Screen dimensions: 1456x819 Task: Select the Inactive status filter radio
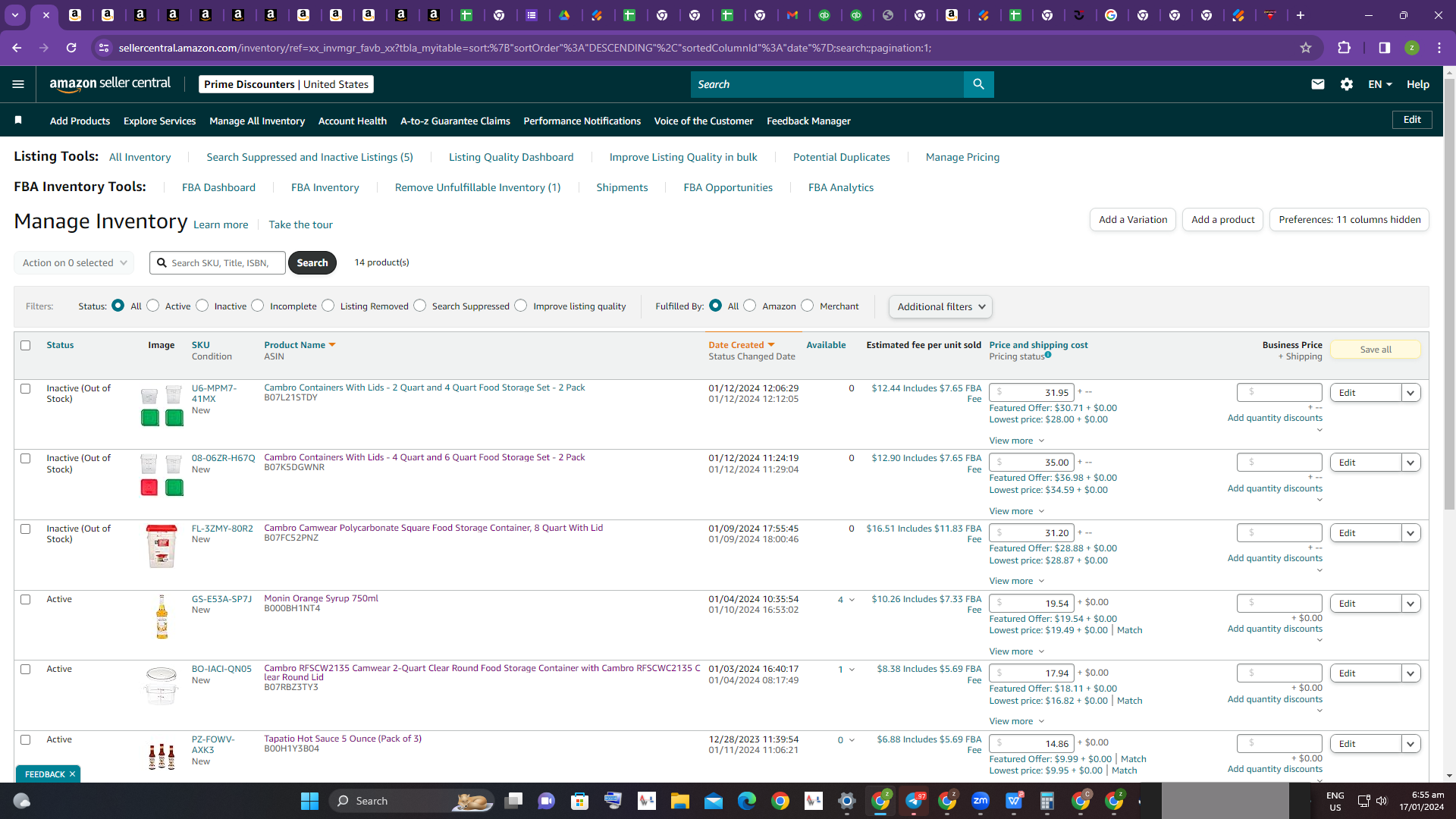(x=202, y=306)
